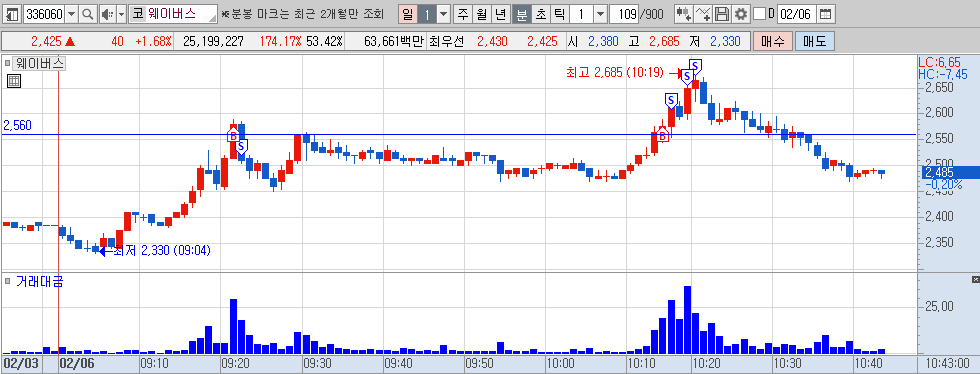980x374 pixels.
Task: Toggle the D checkbox beside date
Action: (759, 13)
